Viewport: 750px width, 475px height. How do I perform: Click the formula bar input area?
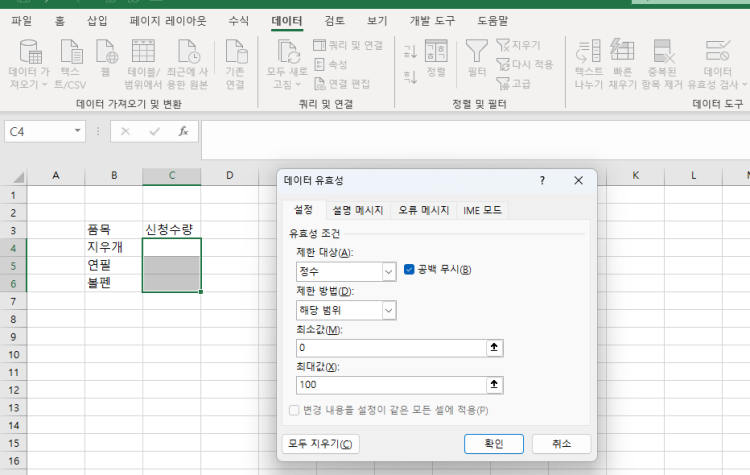point(475,140)
